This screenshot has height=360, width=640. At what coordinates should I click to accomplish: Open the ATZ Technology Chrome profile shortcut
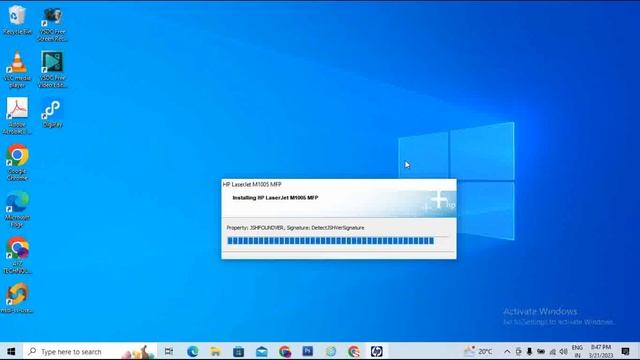click(x=17, y=256)
